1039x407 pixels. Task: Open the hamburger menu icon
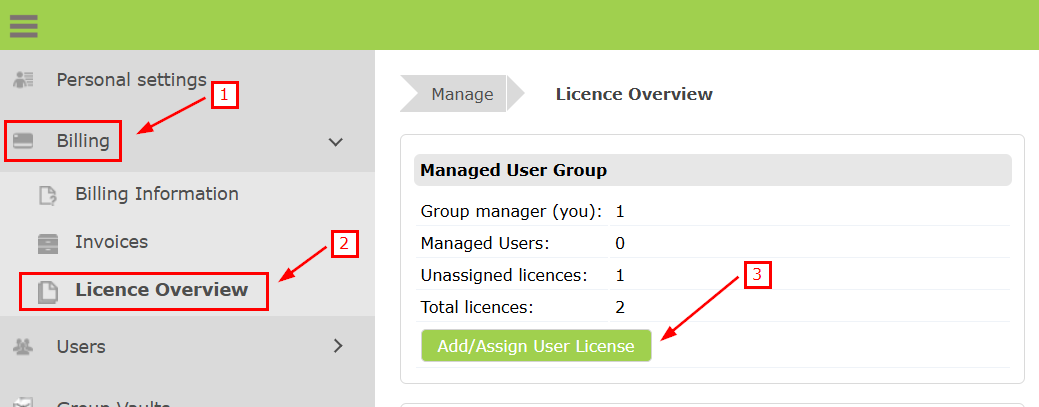click(x=23, y=25)
